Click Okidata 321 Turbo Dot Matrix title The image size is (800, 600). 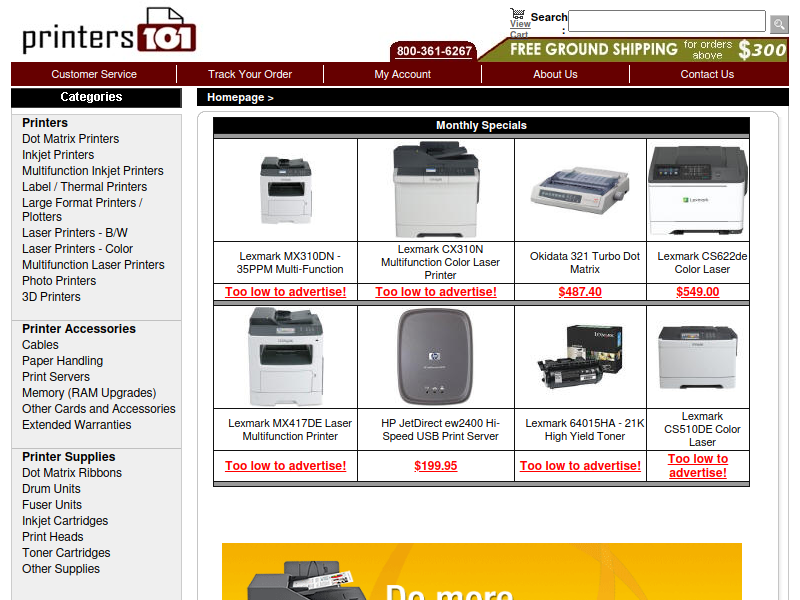pos(585,263)
